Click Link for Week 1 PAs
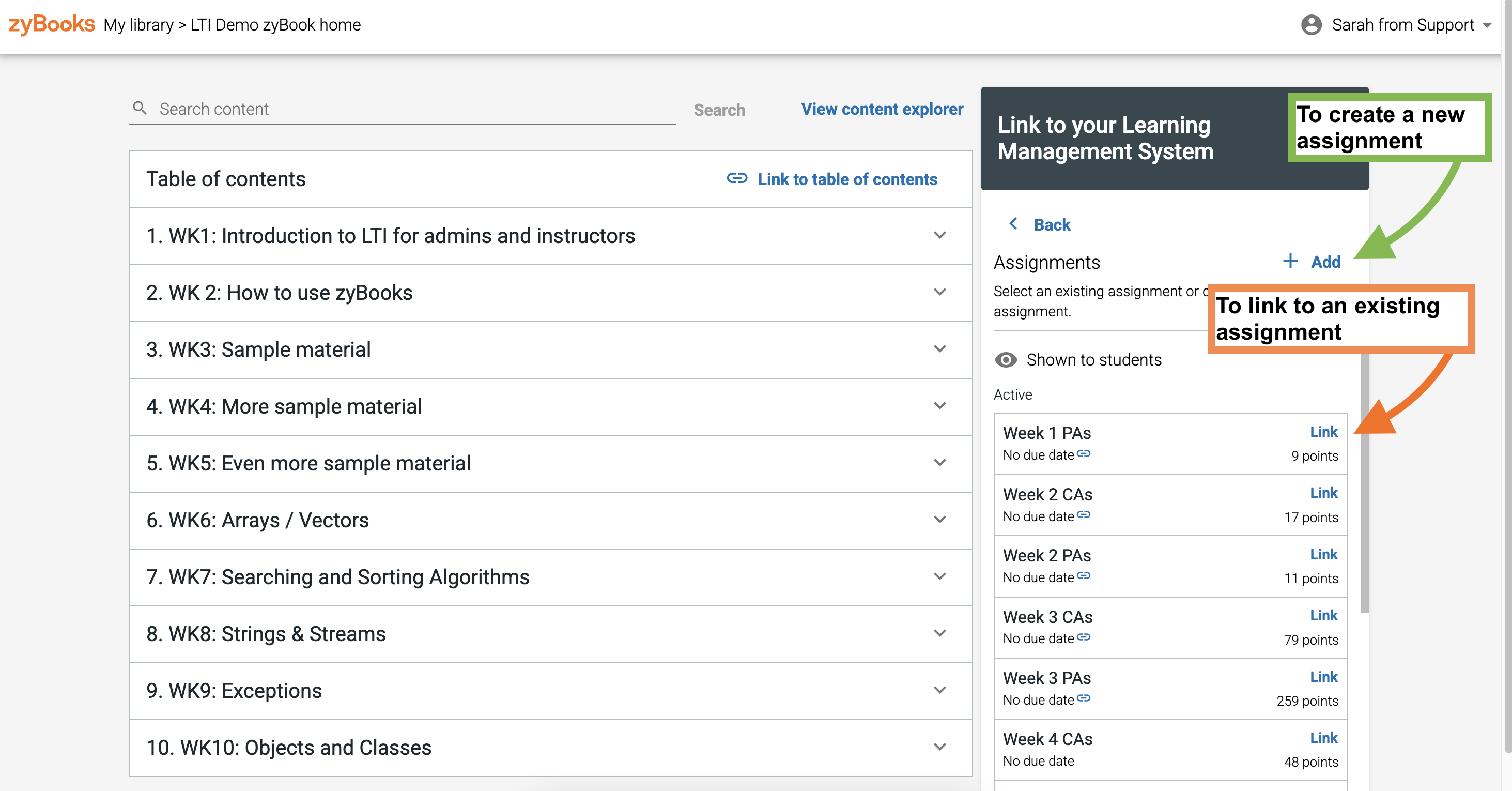Screen dimensions: 1512x791 click(1323, 432)
